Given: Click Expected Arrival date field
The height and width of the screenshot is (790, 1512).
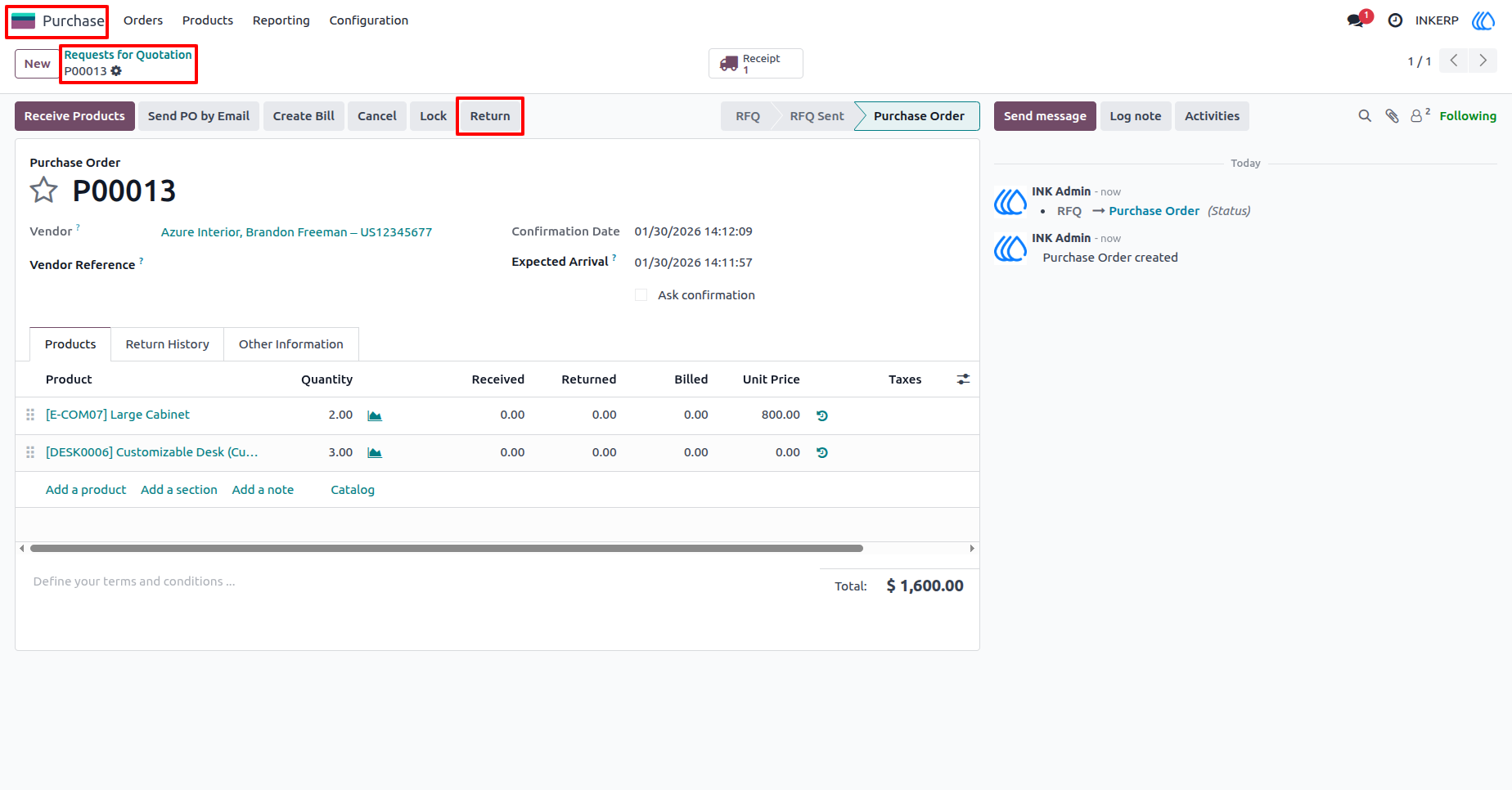Looking at the screenshot, I should click(694, 263).
